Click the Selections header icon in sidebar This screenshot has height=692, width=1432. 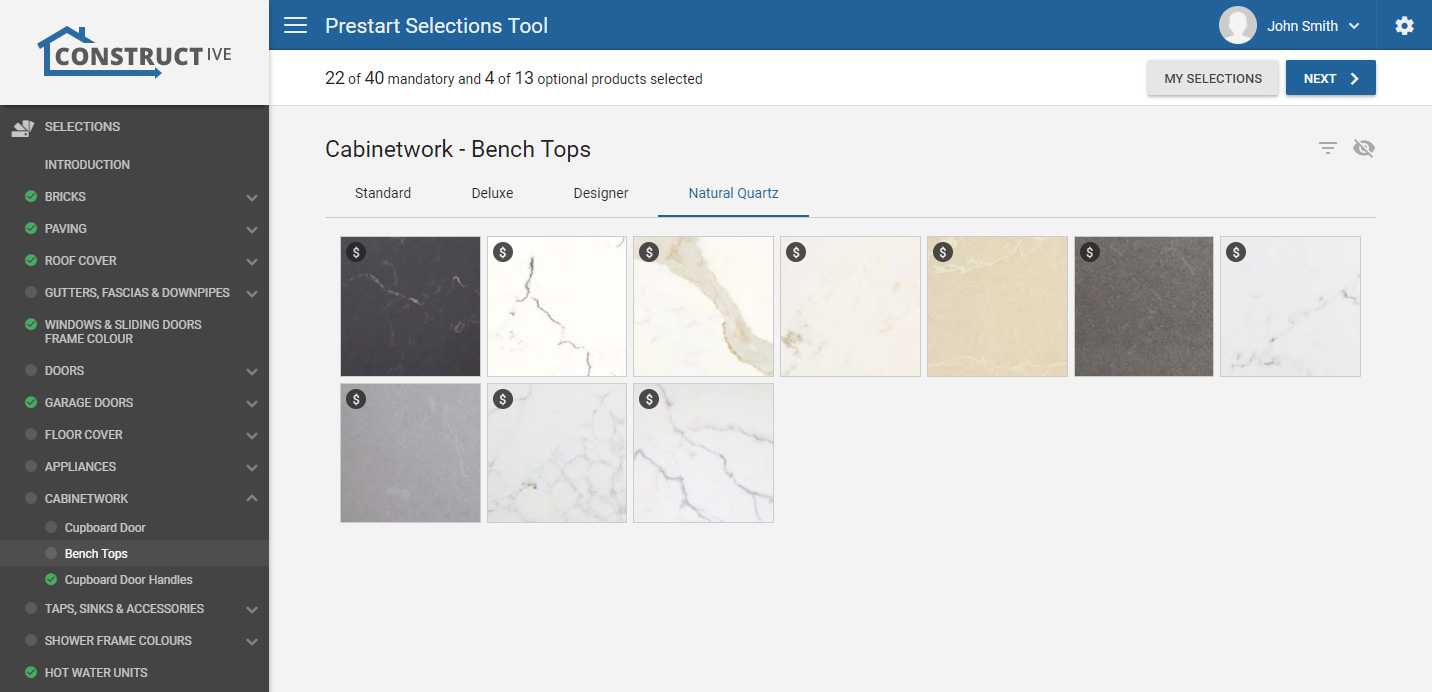[22, 127]
